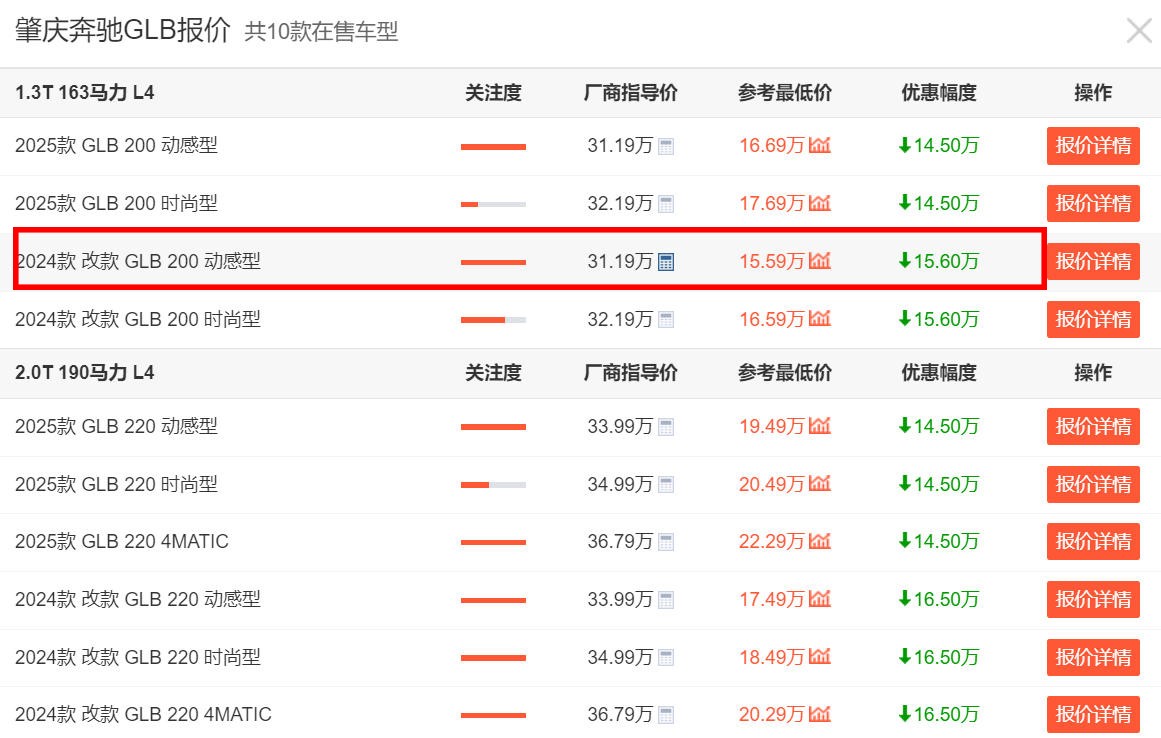View price trend chart icon beside 18.49万

tap(820, 656)
